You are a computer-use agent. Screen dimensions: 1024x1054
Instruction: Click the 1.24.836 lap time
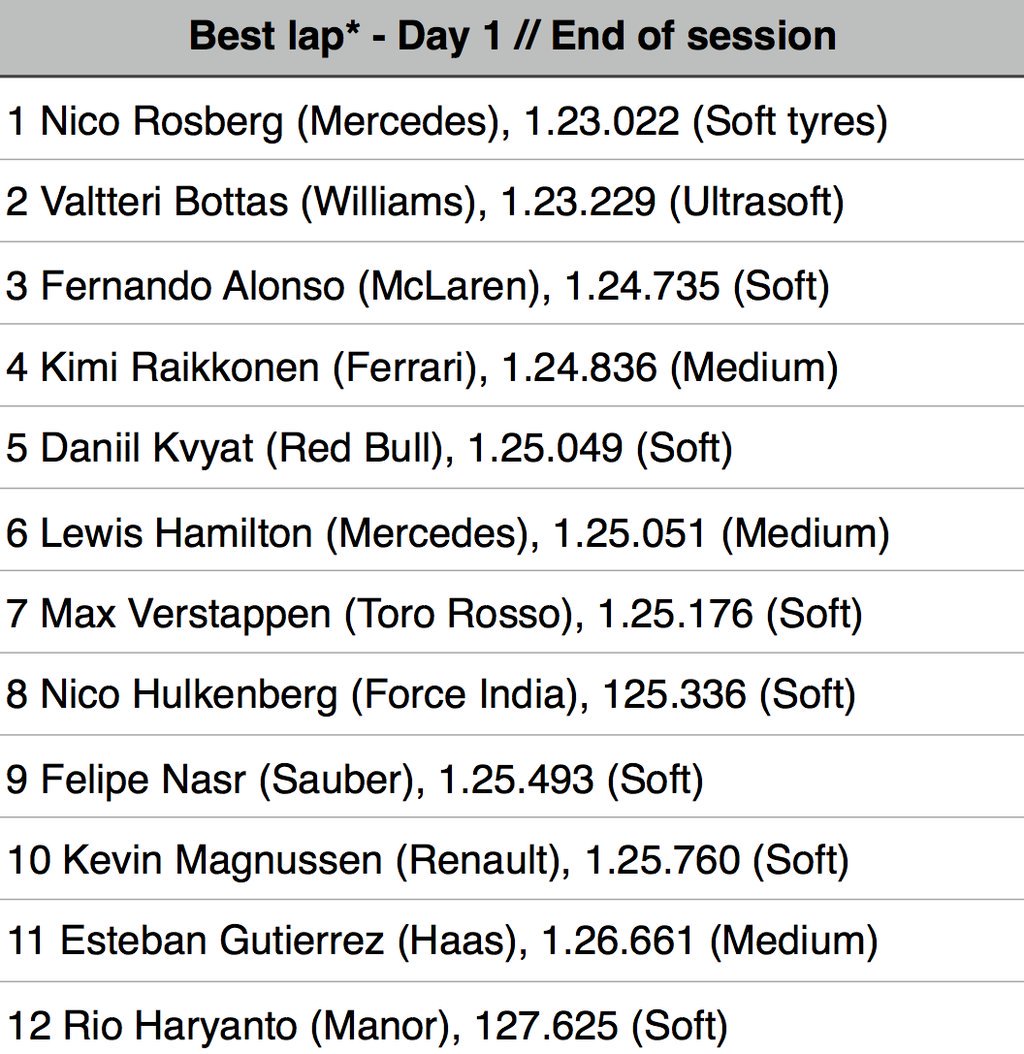579,368
